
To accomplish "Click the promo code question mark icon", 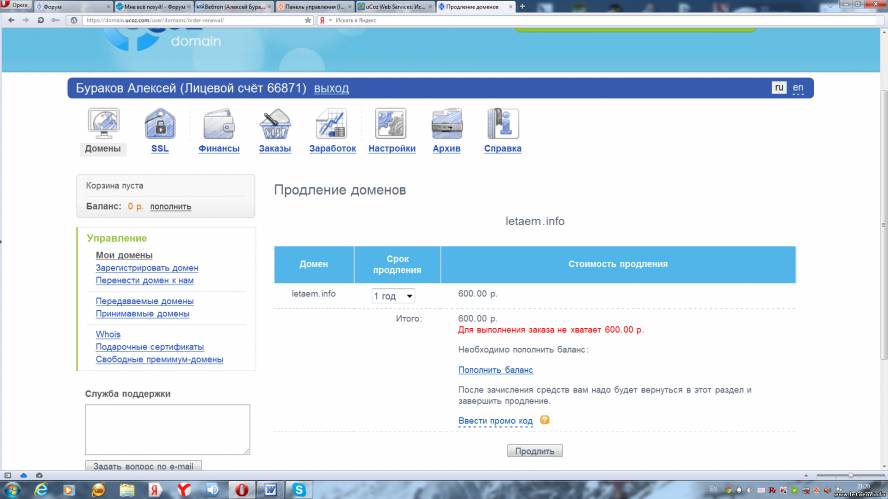I will coord(545,420).
